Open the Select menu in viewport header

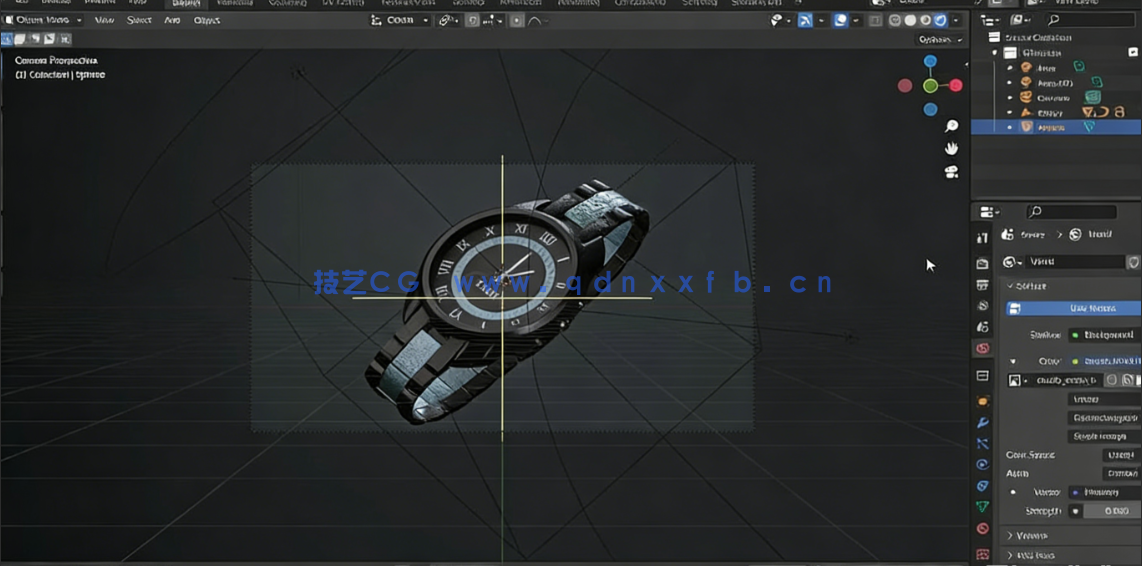tap(139, 20)
